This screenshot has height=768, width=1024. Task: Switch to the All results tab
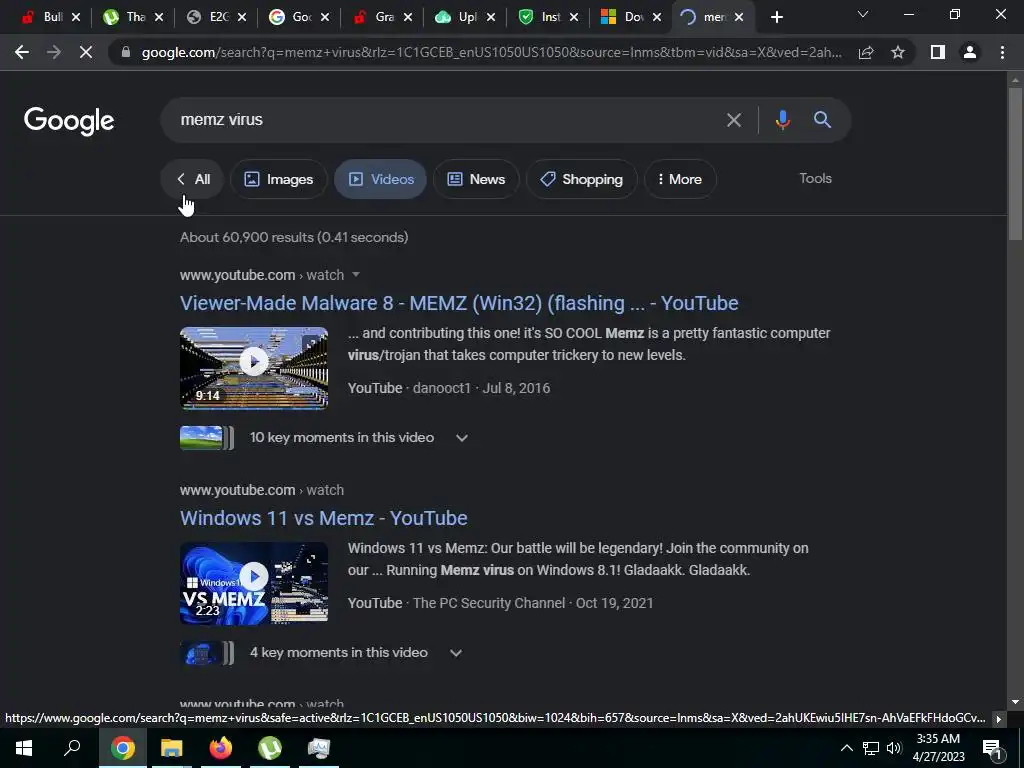click(x=193, y=179)
